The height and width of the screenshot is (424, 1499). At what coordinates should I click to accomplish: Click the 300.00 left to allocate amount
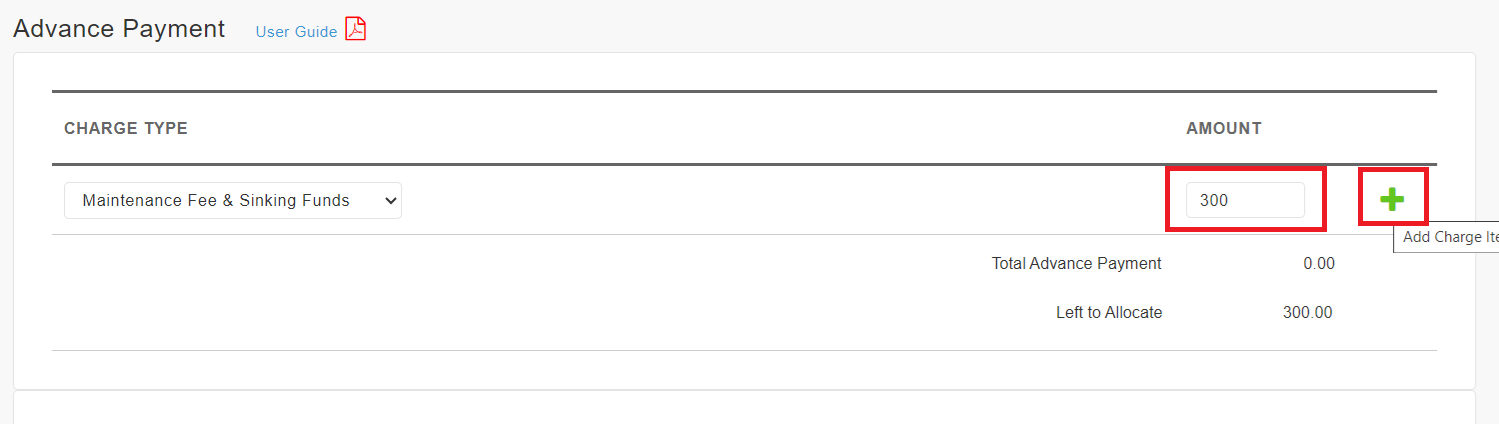(x=1308, y=313)
